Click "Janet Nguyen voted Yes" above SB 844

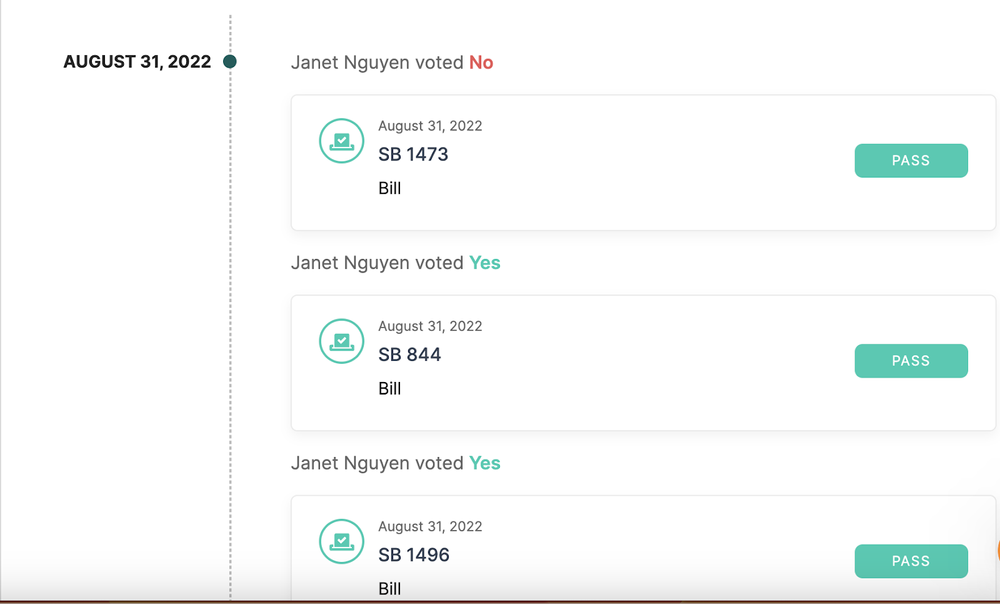tap(395, 263)
